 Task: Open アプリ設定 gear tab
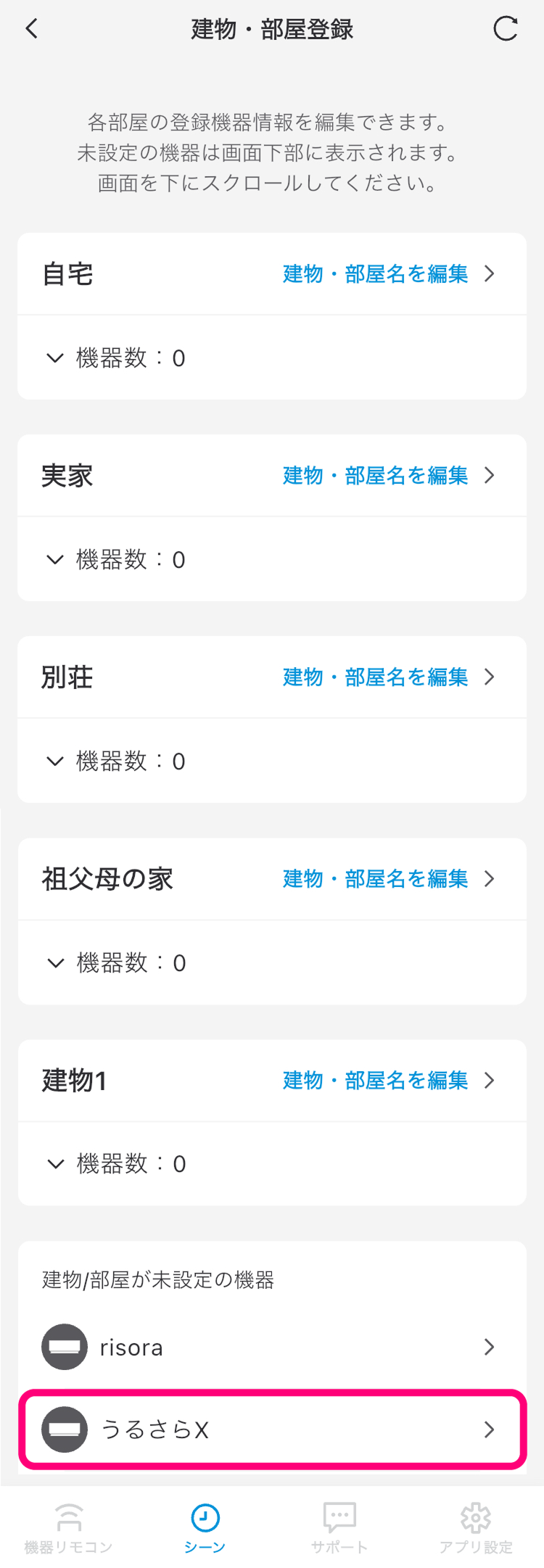pyautogui.click(x=476, y=1527)
